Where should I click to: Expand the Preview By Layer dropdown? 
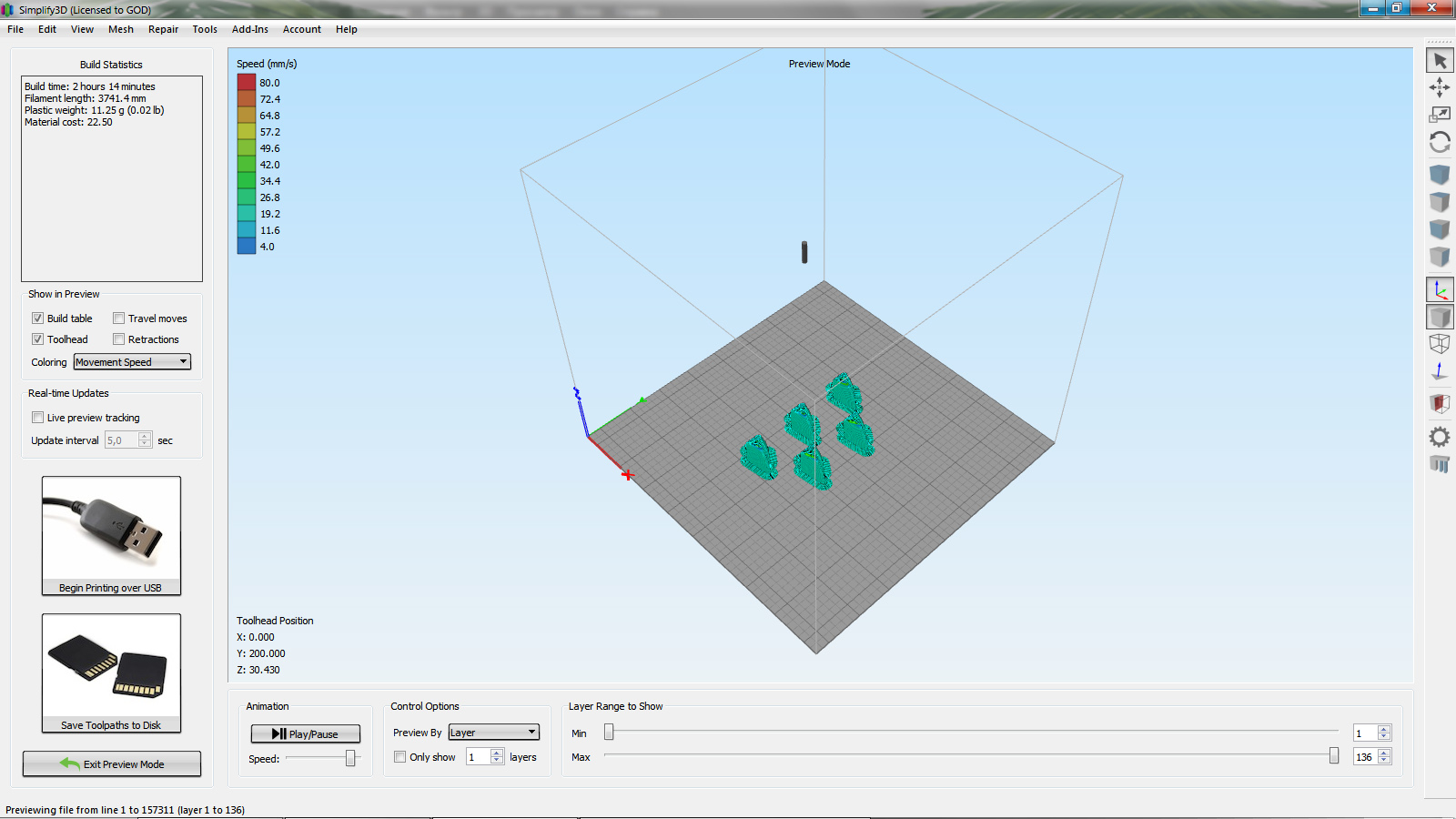point(493,733)
